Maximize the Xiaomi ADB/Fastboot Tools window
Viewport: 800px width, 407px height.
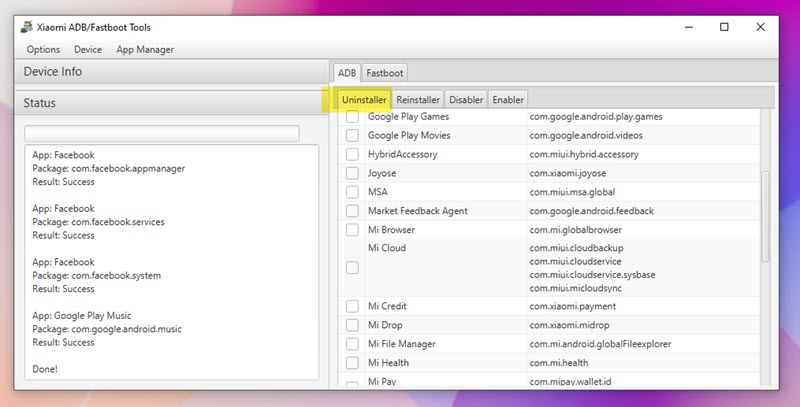tap(723, 27)
